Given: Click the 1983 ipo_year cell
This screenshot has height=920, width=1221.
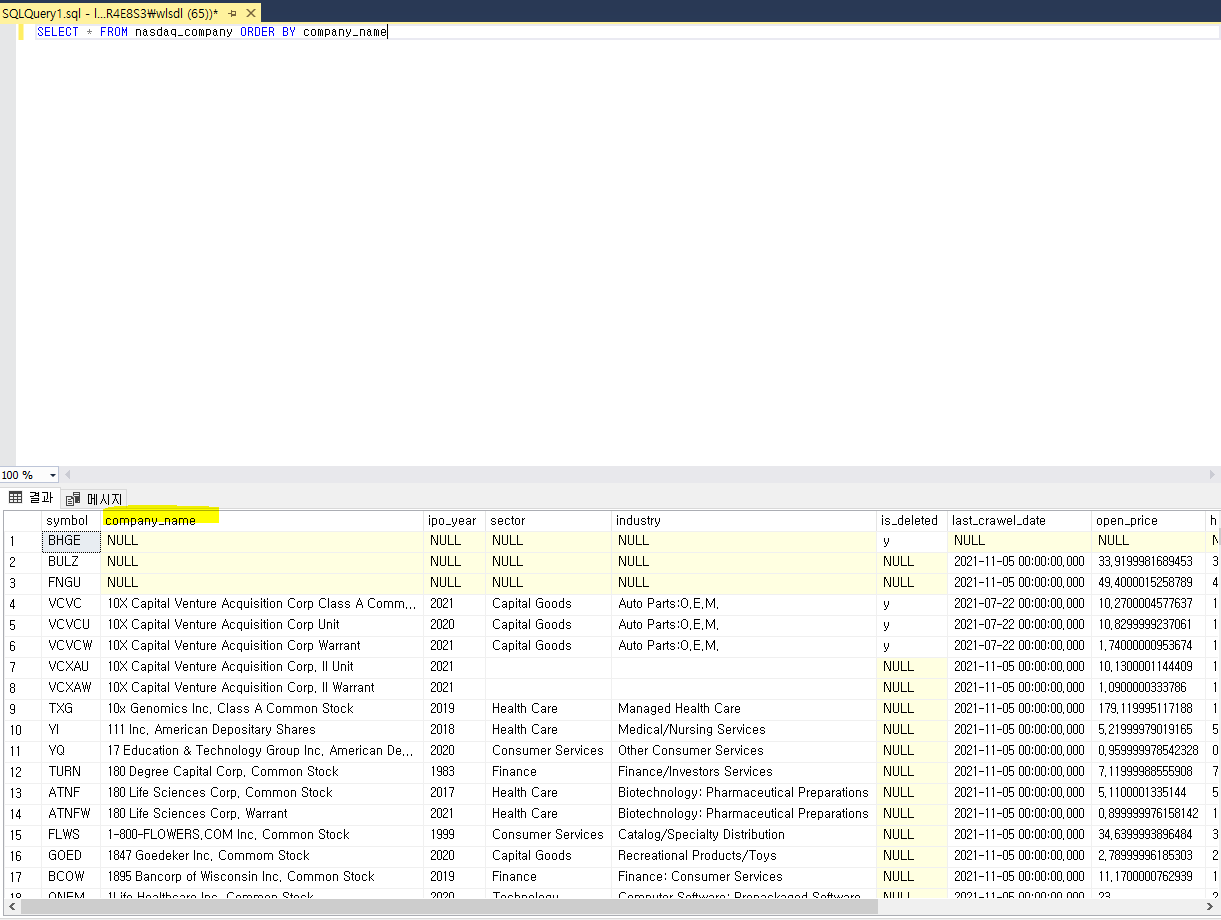Looking at the screenshot, I should click(x=455, y=772).
